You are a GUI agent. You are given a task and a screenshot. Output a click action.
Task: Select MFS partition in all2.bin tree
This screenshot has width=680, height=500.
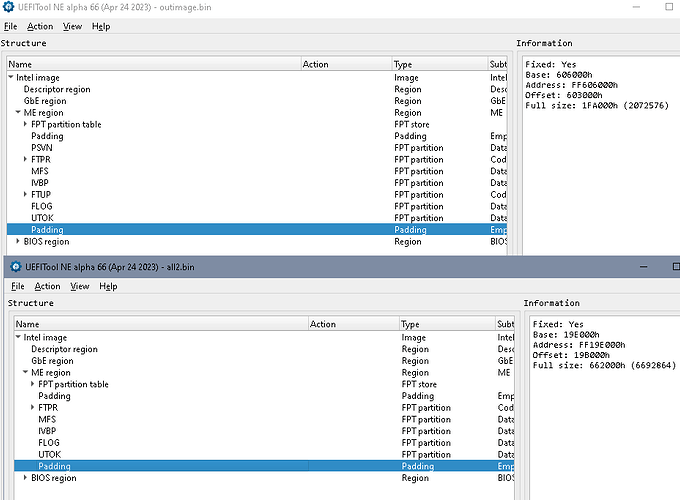coord(47,419)
